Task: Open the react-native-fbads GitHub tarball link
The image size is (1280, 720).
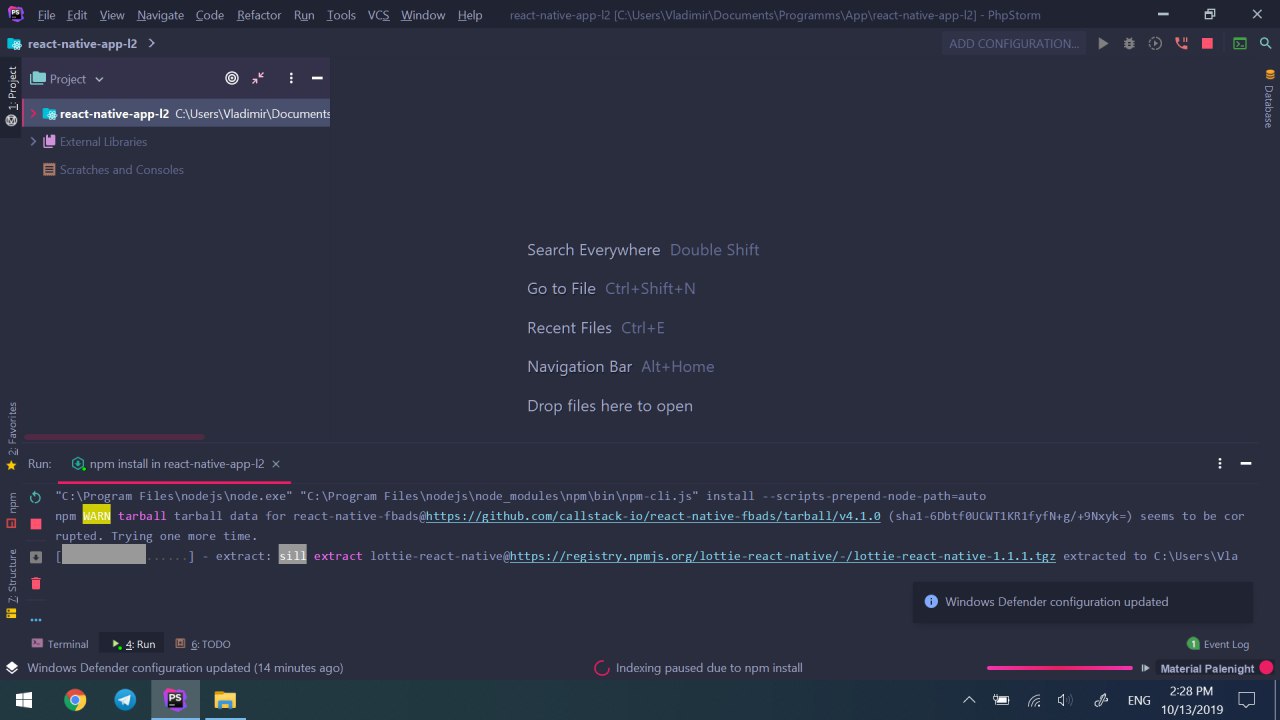Action: tap(654, 516)
